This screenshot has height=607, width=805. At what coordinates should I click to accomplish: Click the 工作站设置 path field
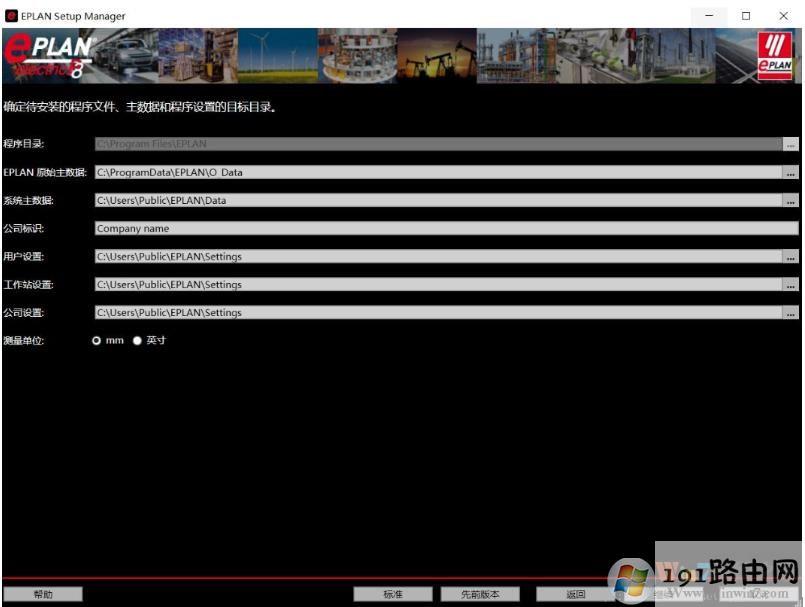tap(400, 284)
